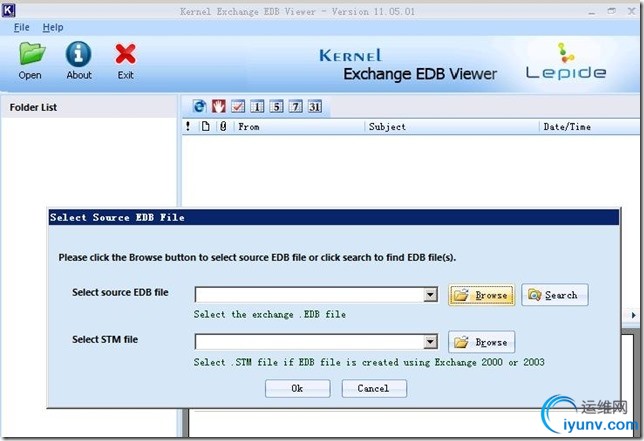Select the 5-day view icon
The image size is (644, 441).
pos(276,106)
